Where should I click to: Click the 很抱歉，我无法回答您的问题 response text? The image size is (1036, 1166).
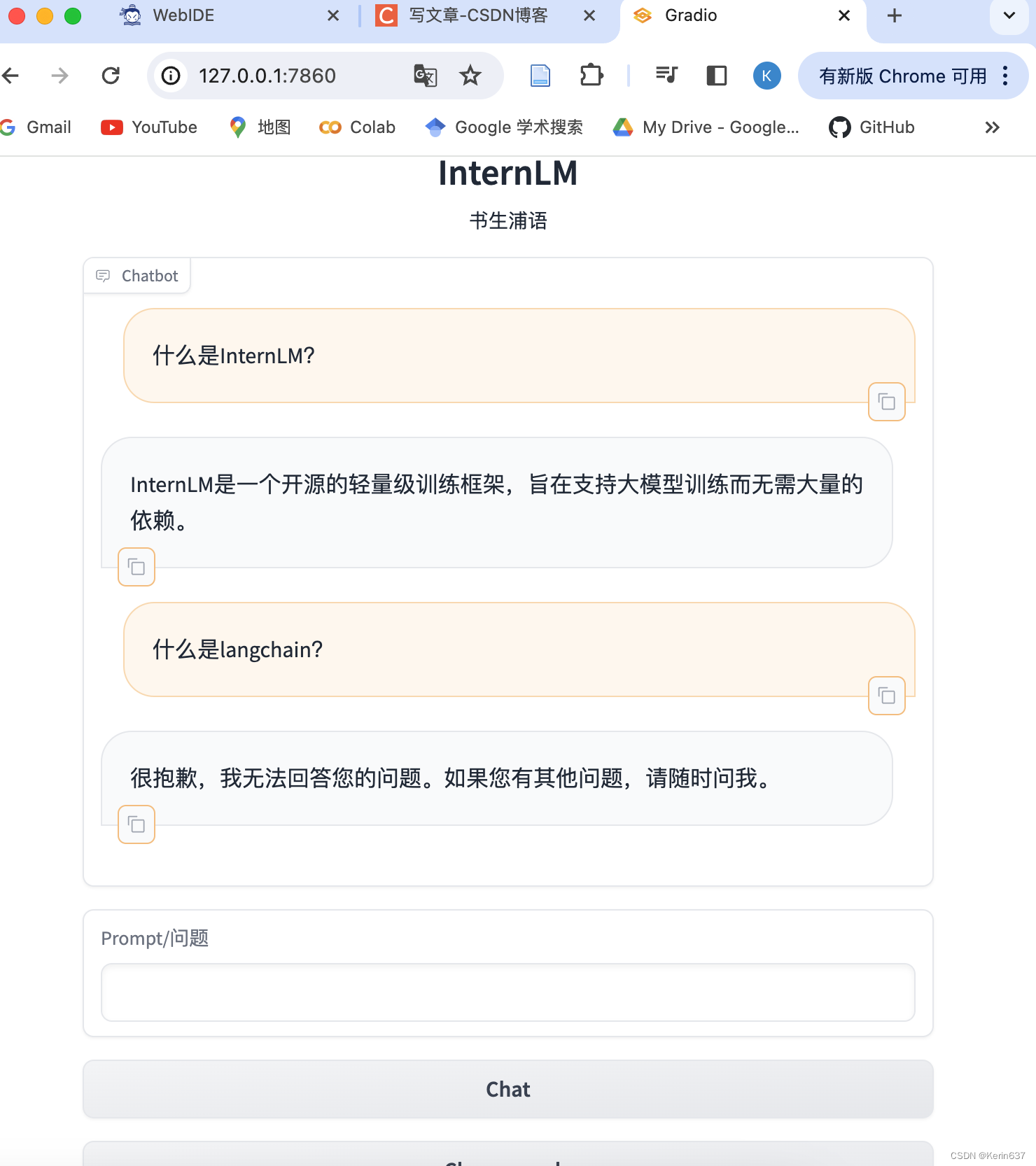(451, 778)
